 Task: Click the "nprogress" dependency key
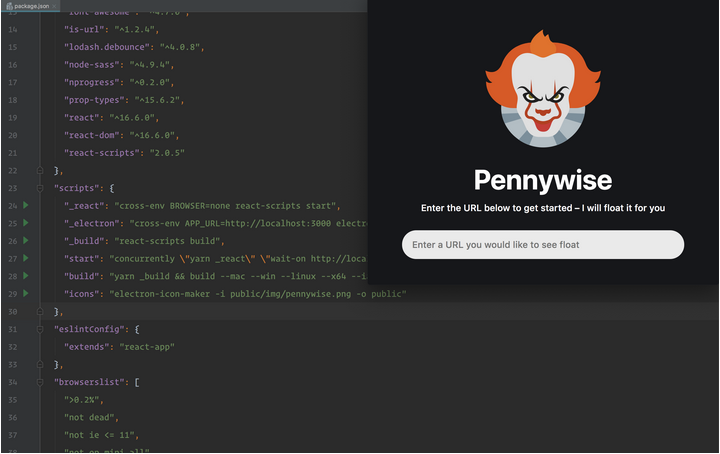point(91,82)
